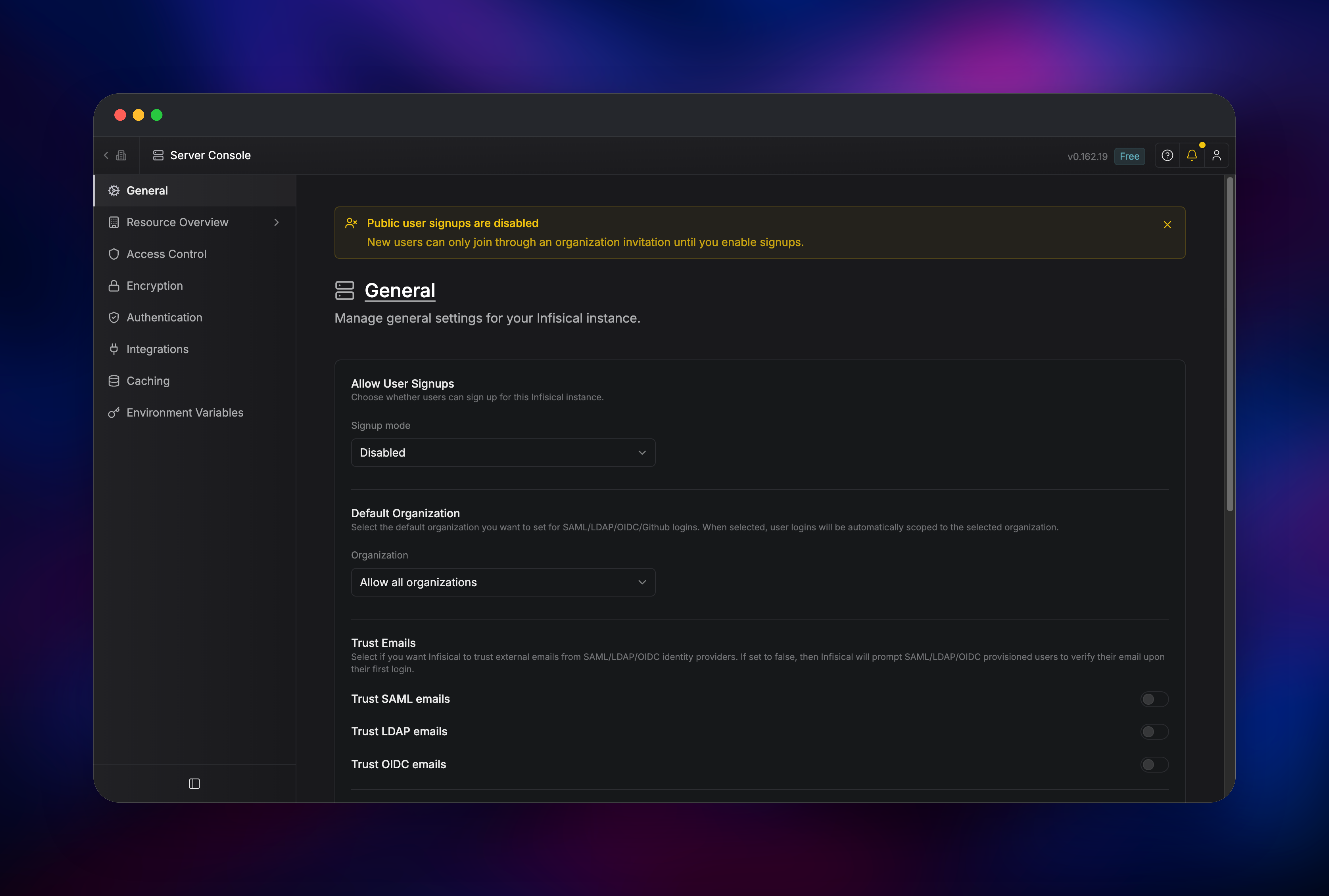Click the v0.162.19 version label
Screen dimensions: 1329x896
coord(1087,157)
